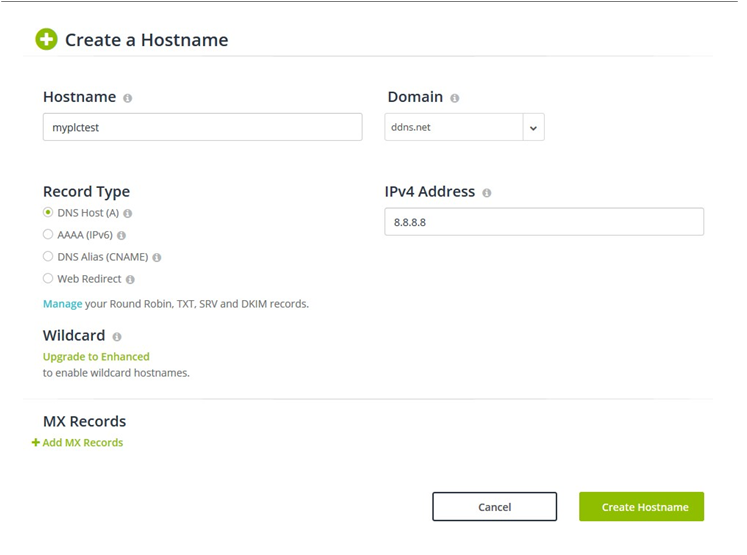Open the Manage records link

click(62, 304)
